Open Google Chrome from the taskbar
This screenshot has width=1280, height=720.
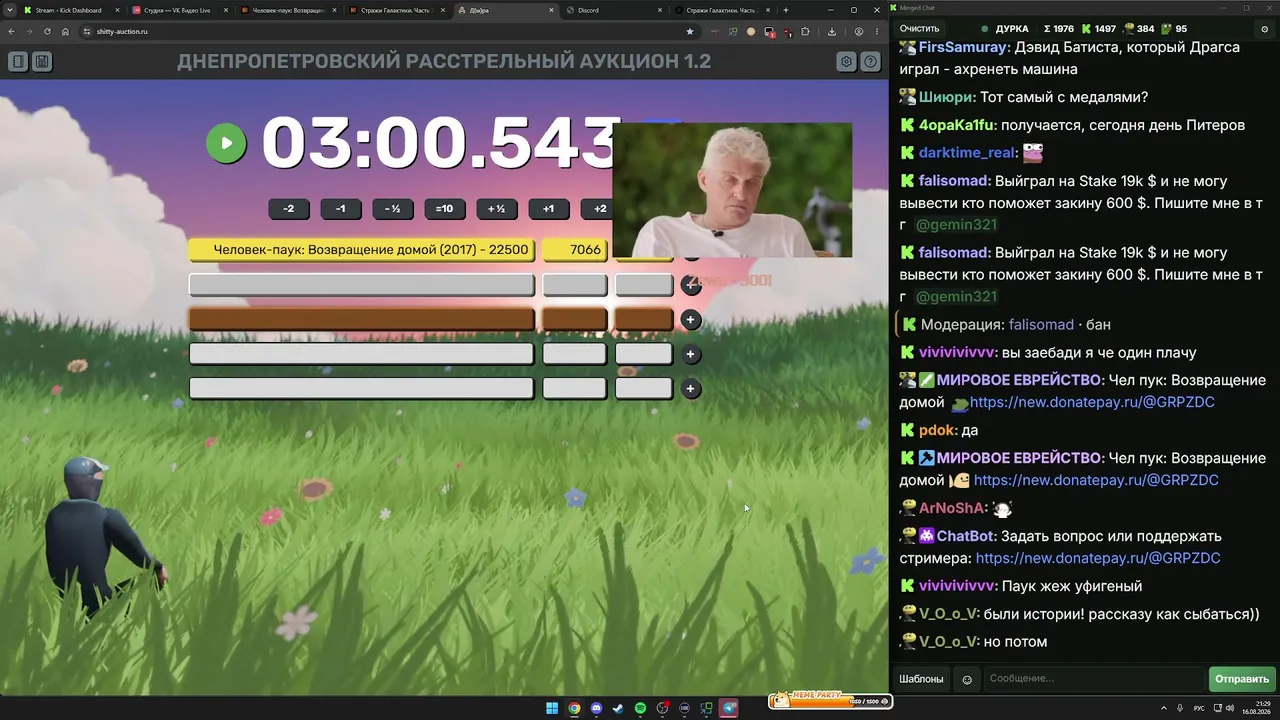pyautogui.click(x=574, y=708)
